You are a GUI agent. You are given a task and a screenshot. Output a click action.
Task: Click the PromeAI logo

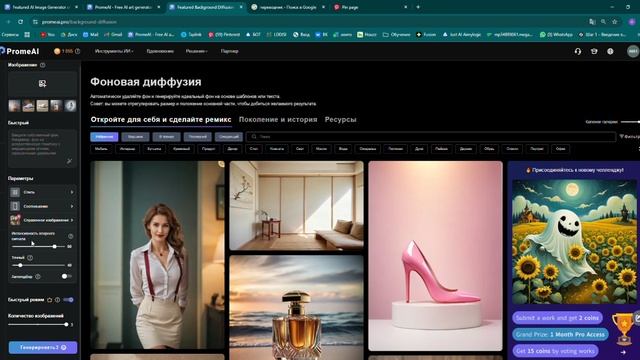pyautogui.click(x=20, y=51)
